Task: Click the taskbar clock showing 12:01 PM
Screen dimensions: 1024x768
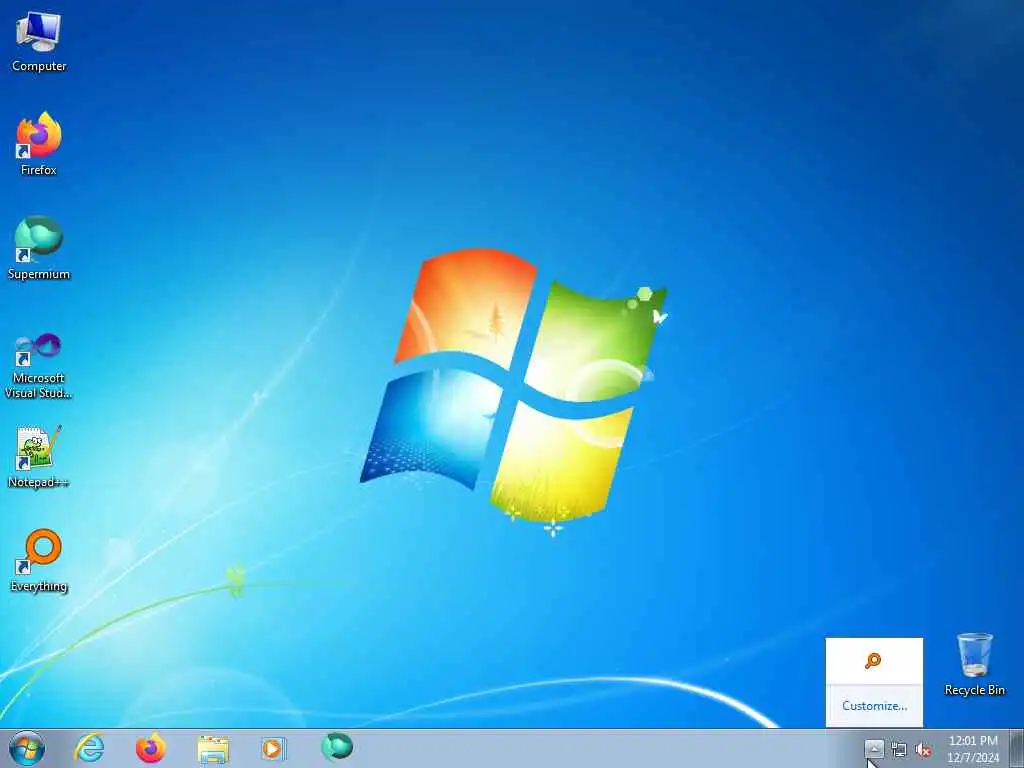Action: tap(973, 749)
